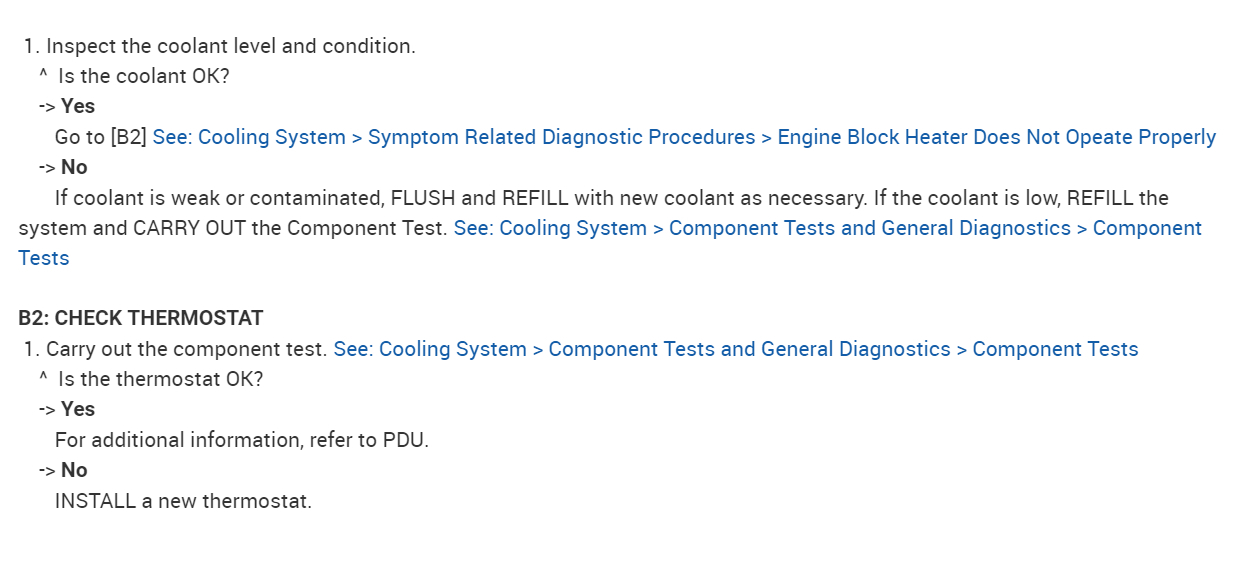Click the arrow before Yes under thermostat question
This screenshot has height=579, width=1241.
47,409
